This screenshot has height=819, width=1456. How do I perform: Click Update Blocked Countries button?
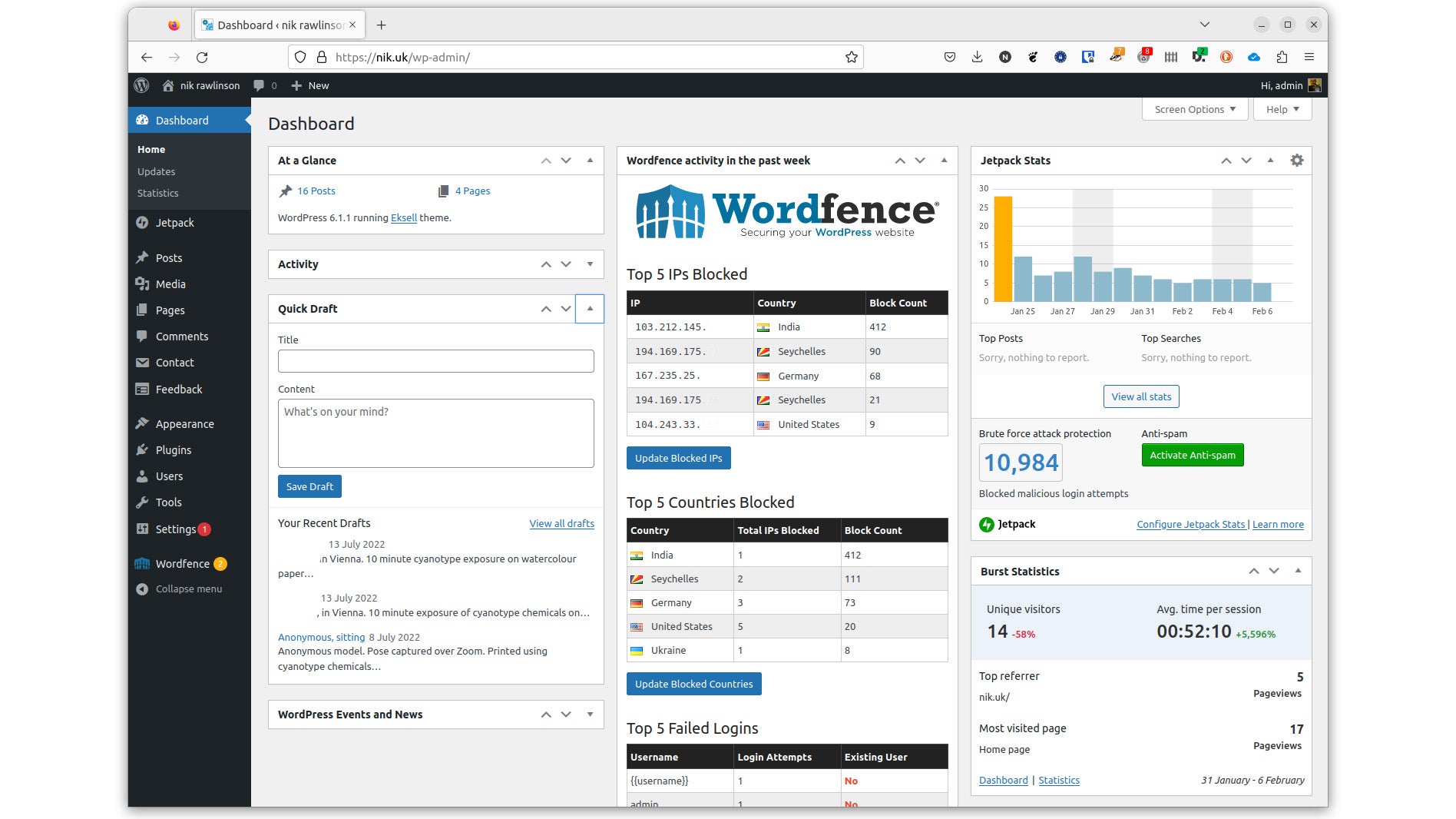click(x=694, y=685)
